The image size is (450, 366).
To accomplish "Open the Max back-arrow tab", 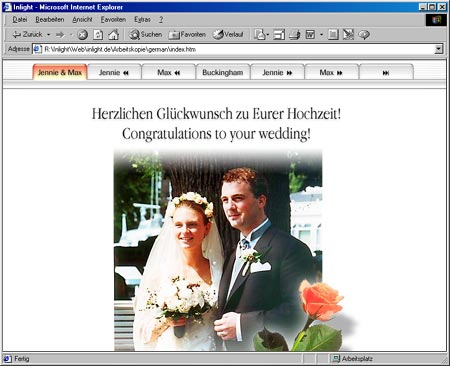I will pos(168,72).
